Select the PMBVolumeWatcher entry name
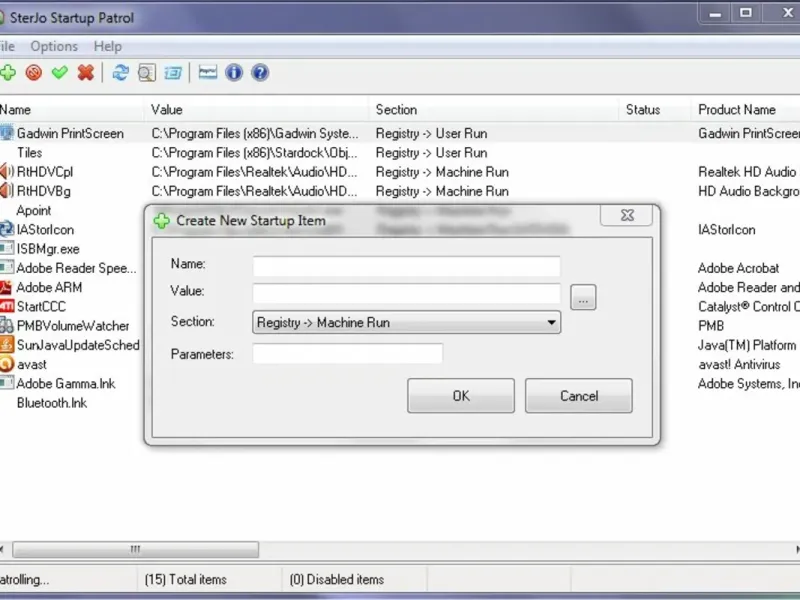The width and height of the screenshot is (800, 600). pyautogui.click(x=73, y=326)
